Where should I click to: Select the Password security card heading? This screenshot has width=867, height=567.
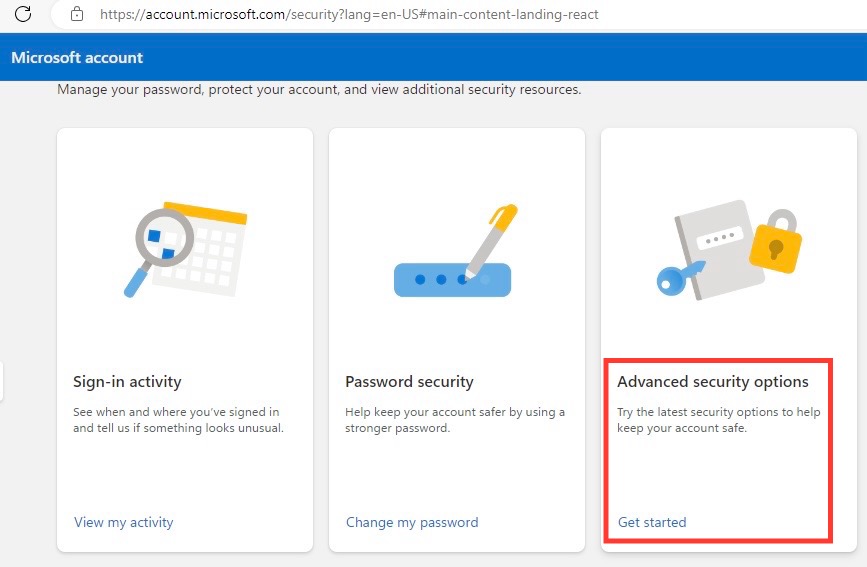coord(409,382)
